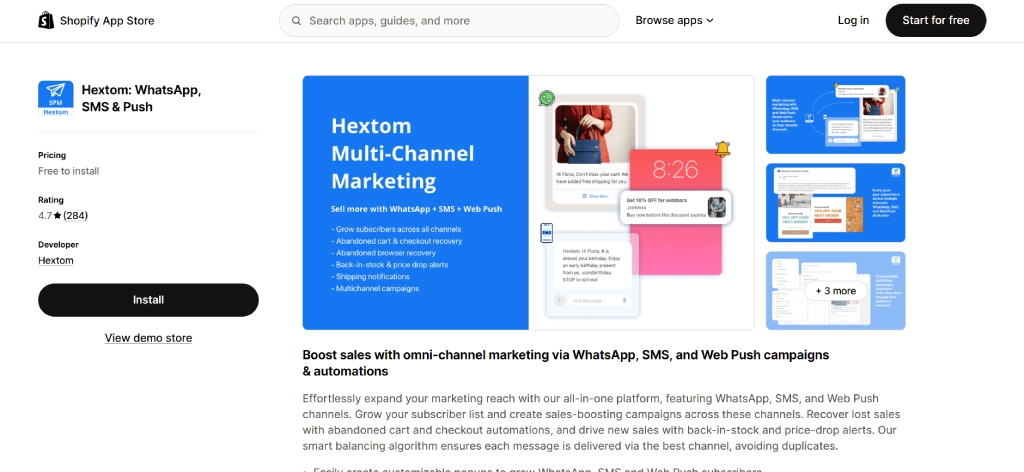1024x472 pixels.
Task: Click the 4.7 rating value
Action: [x=45, y=215]
